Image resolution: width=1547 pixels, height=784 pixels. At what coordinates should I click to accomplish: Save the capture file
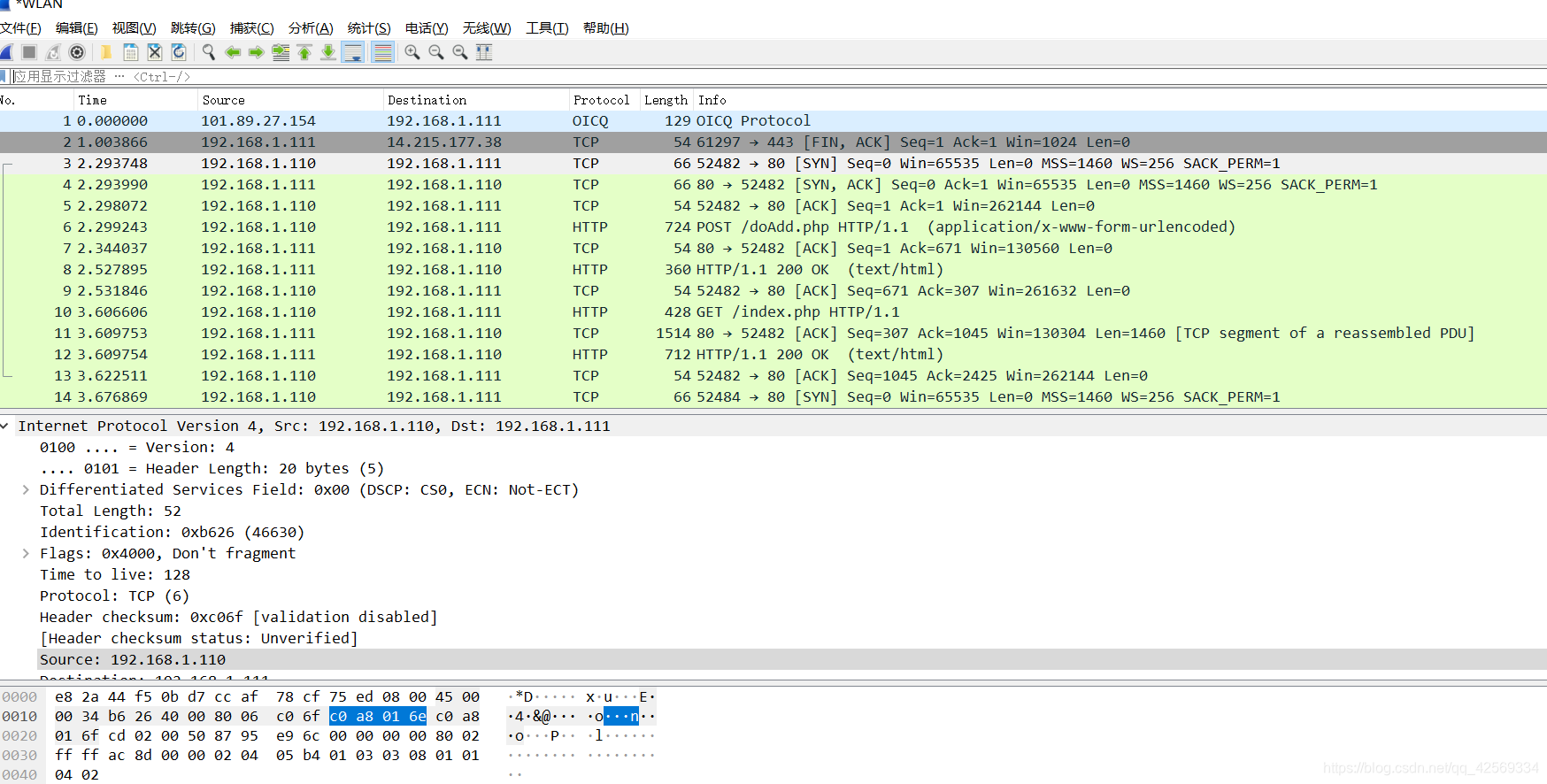coord(130,52)
